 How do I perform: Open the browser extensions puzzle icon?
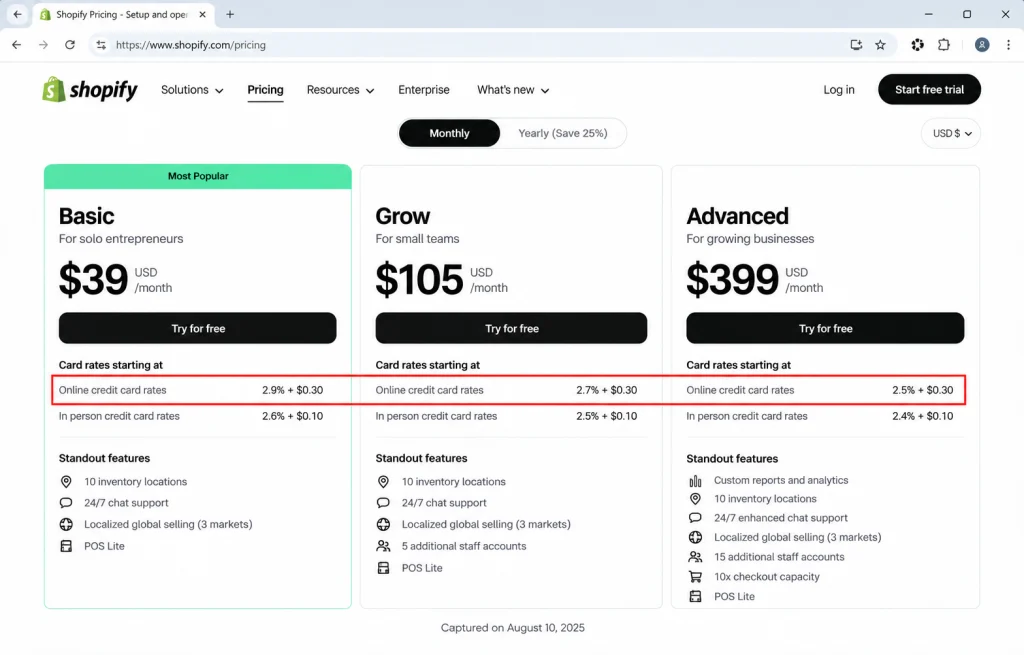click(944, 45)
